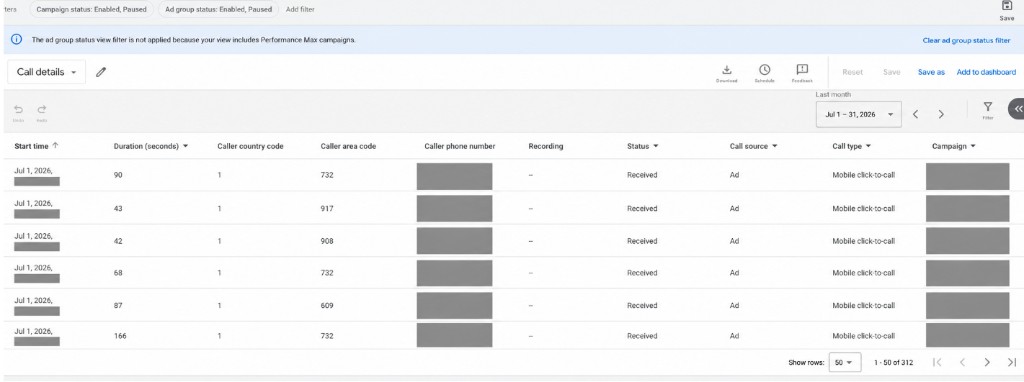Click area code 609
Viewport: 1024px width, 382px height.
[x=327, y=306]
